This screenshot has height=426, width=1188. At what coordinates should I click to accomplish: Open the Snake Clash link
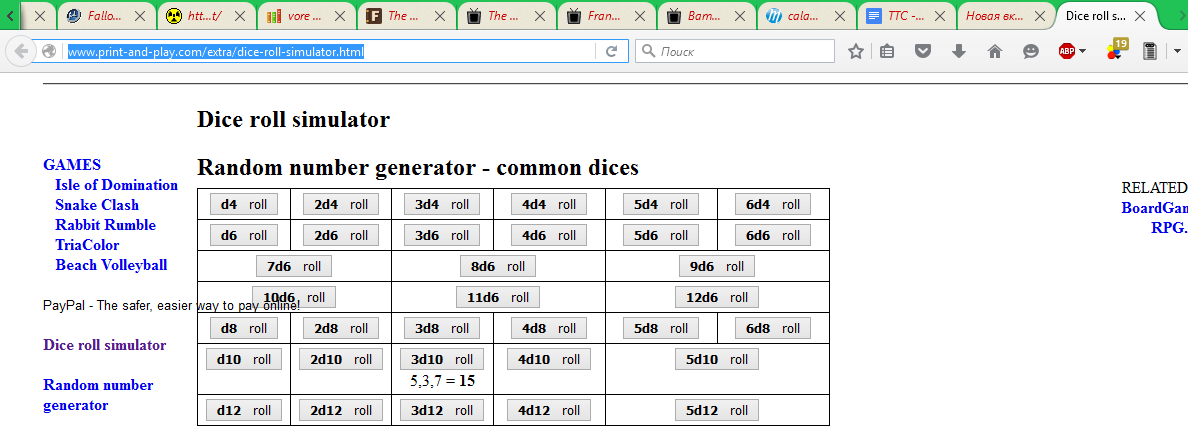click(x=97, y=205)
